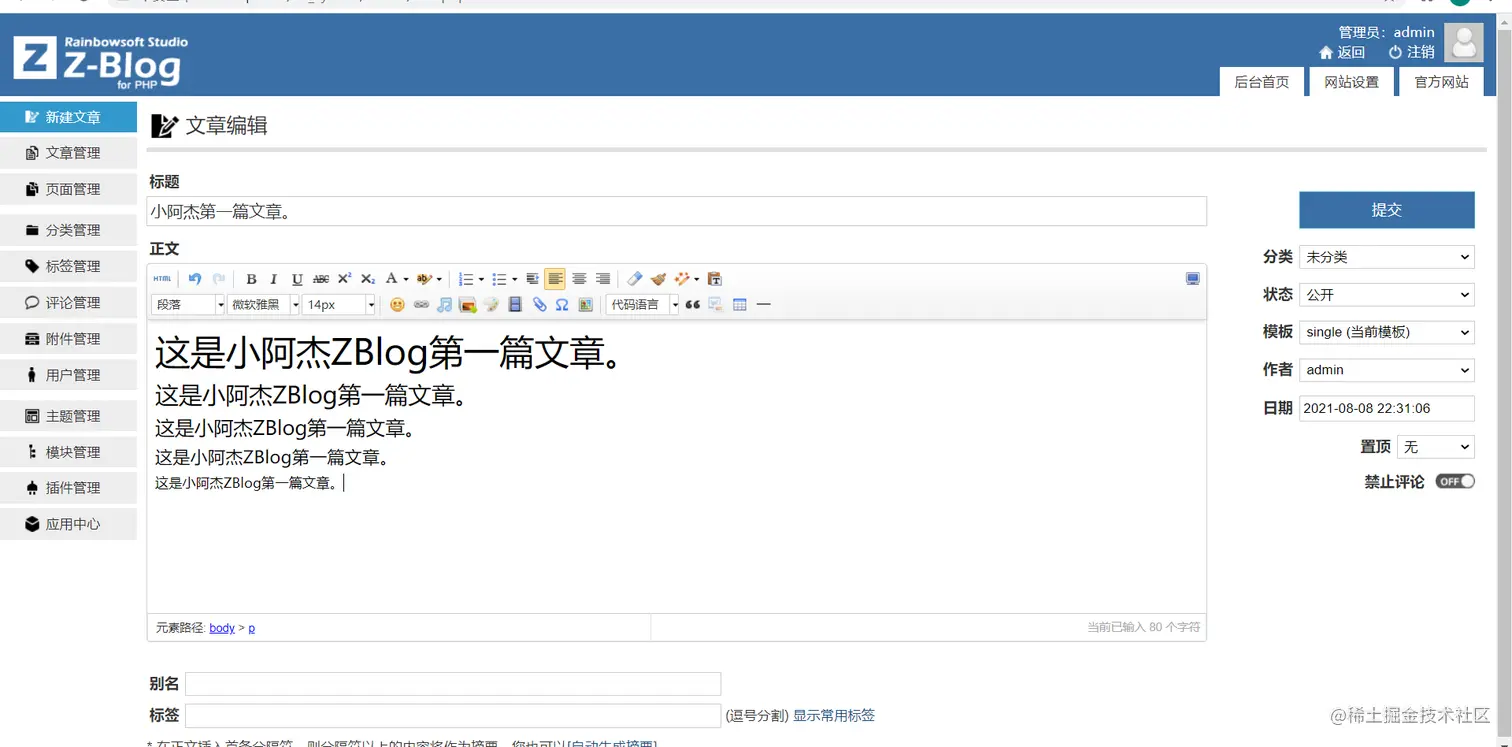Click the eraser clear-format icon
Viewport: 1512px width, 747px height.
pos(634,279)
